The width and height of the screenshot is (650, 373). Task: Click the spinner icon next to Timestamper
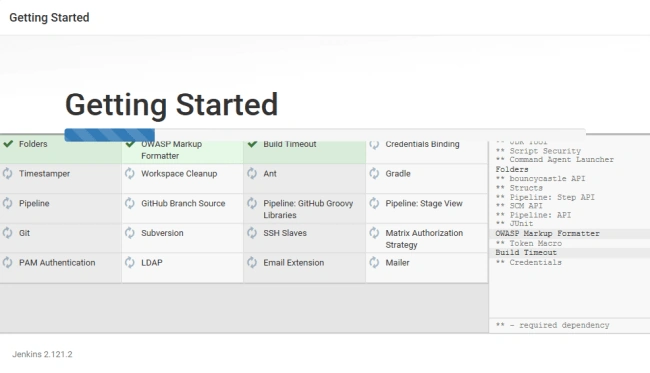coord(7,173)
